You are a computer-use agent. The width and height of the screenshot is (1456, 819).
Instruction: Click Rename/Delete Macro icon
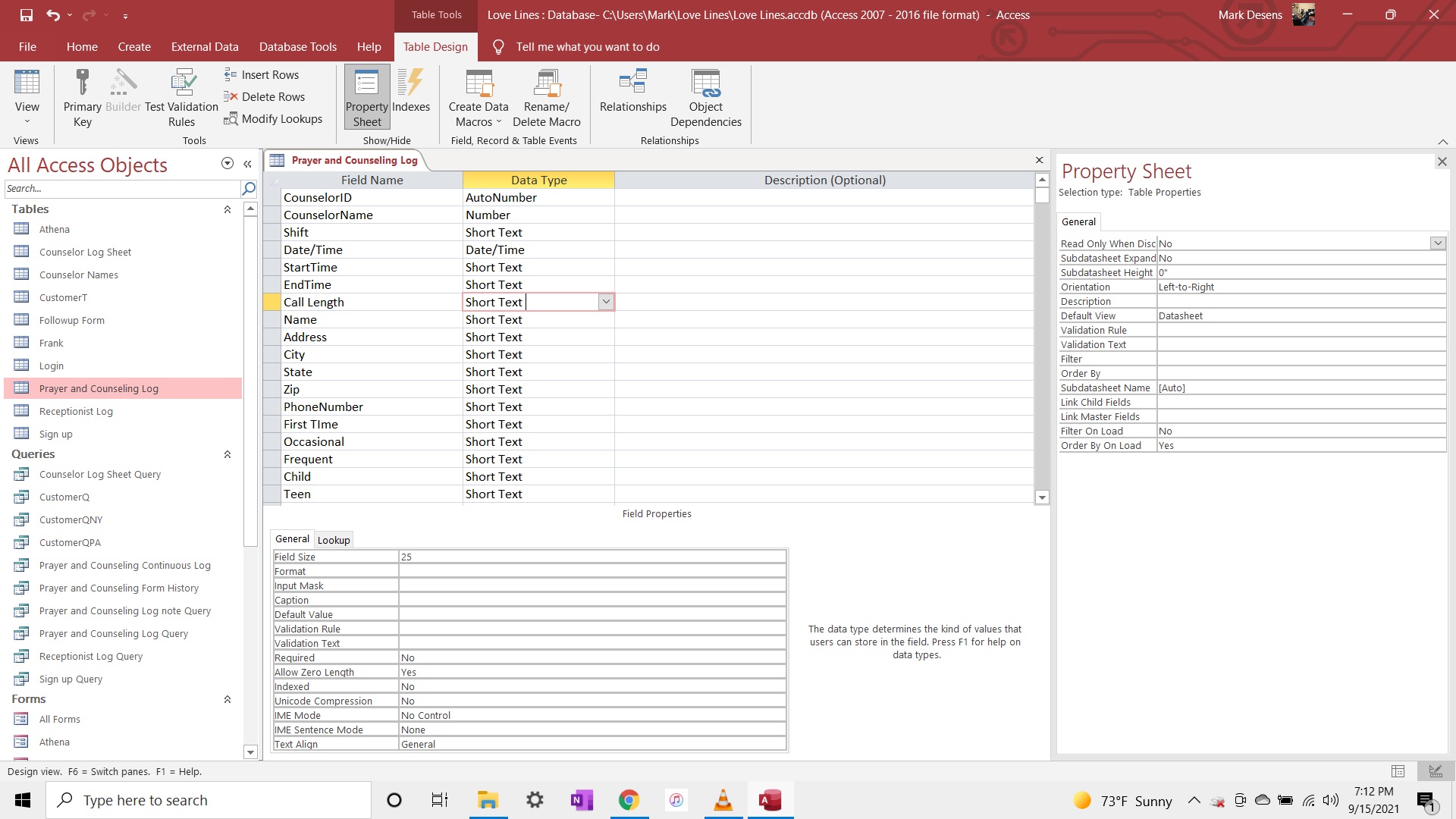[x=546, y=83]
